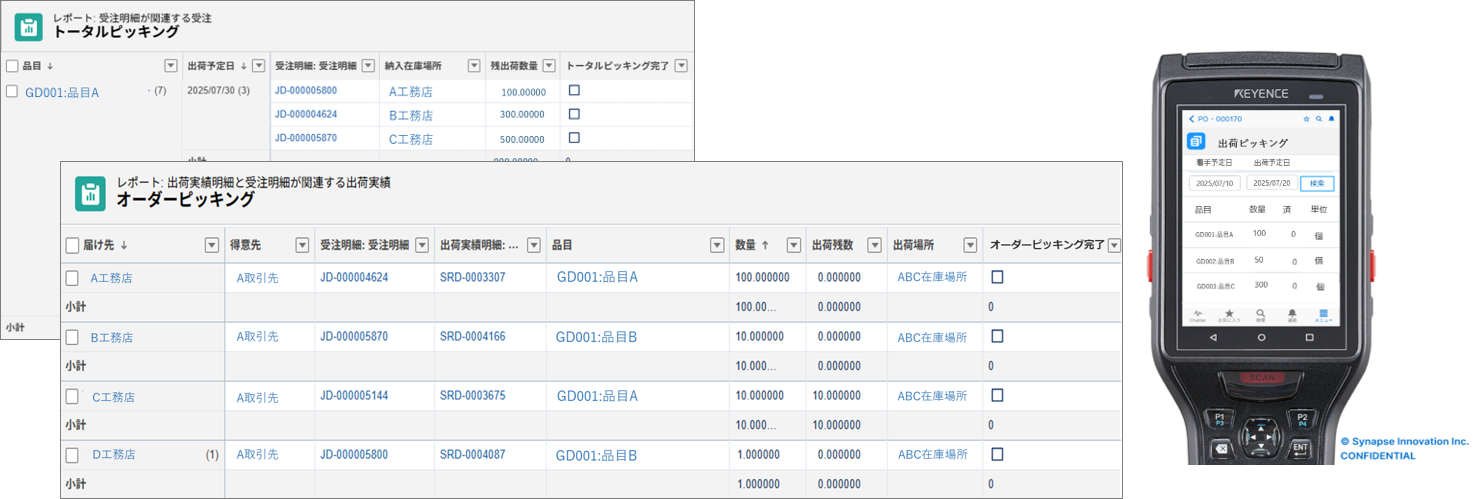The width and height of the screenshot is (1481, 499).
Task: Tap the notification bell in handheld header
Action: (1331, 119)
